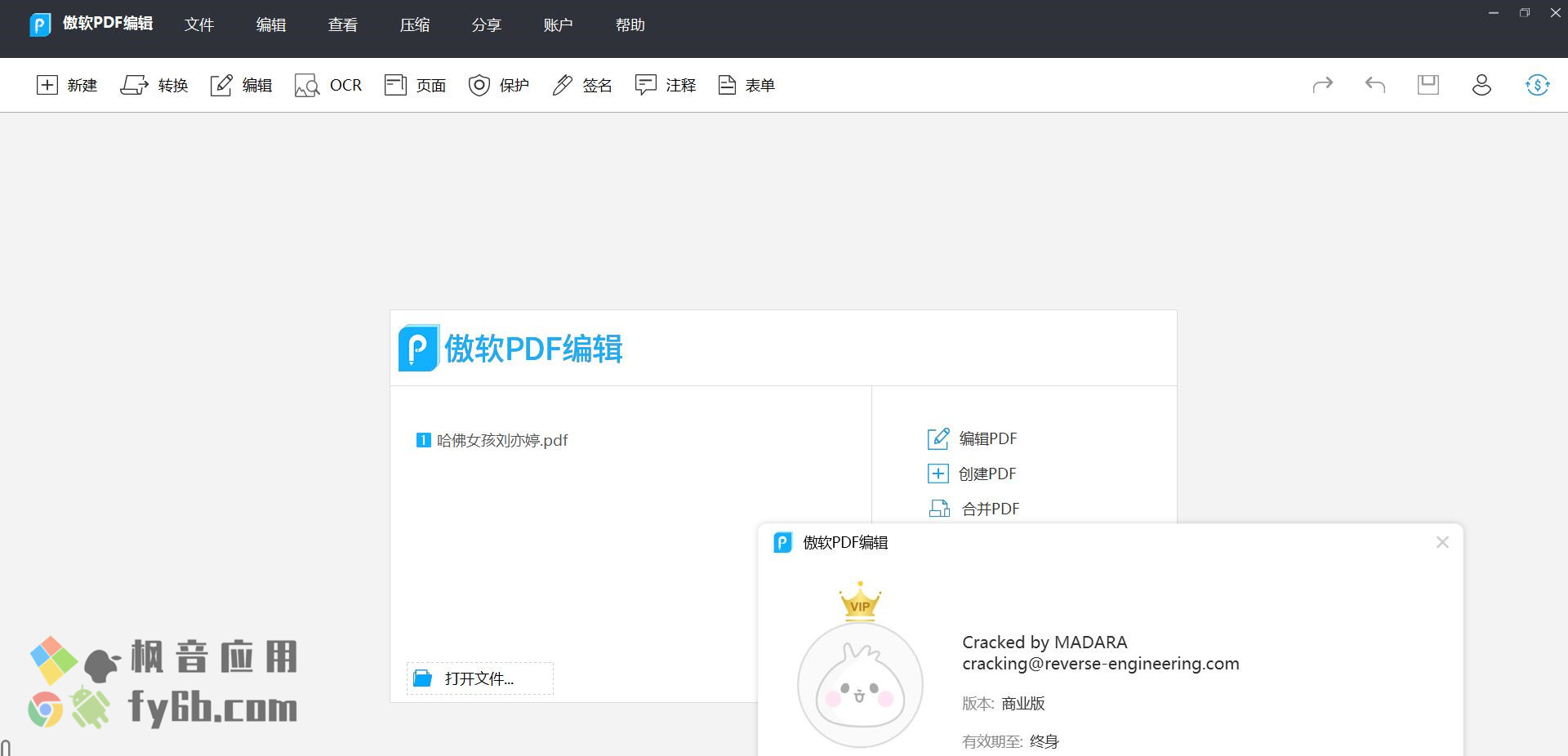
Task: Open the 分享 menu
Action: 487,25
